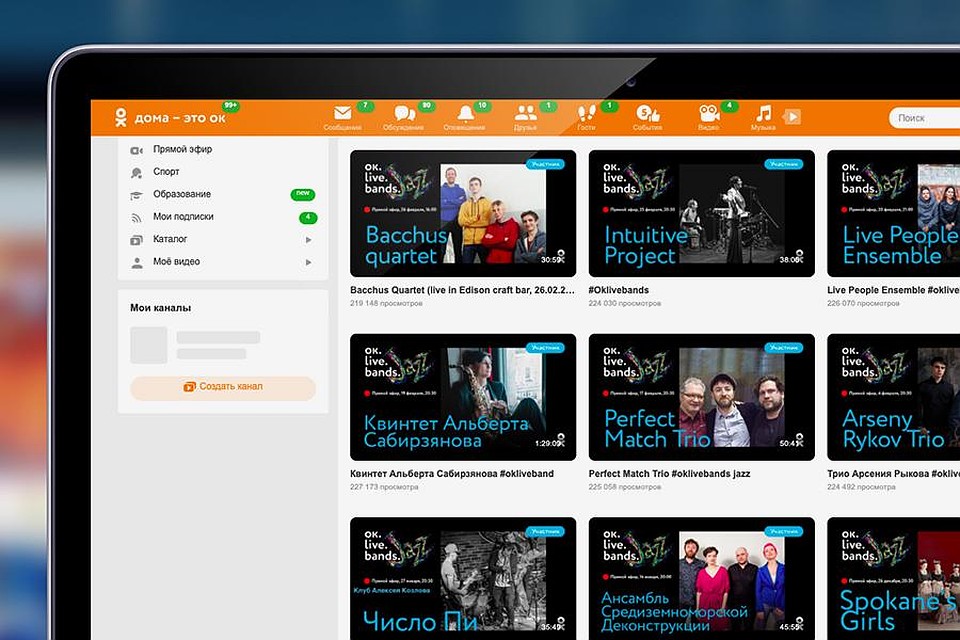
Task: Open Видео from the camera icon
Action: [x=708, y=117]
